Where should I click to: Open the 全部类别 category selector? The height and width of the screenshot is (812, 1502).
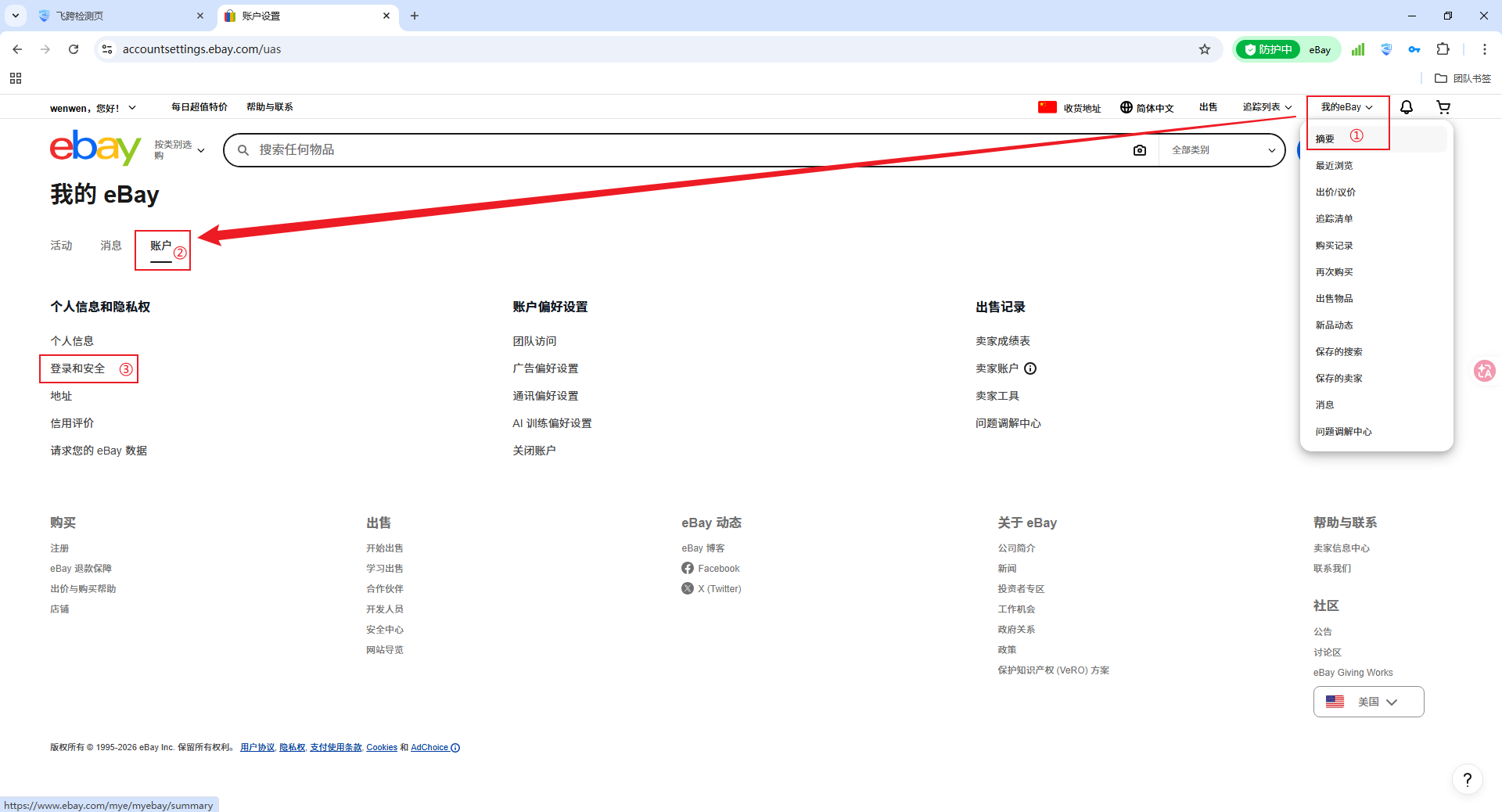coord(1223,150)
